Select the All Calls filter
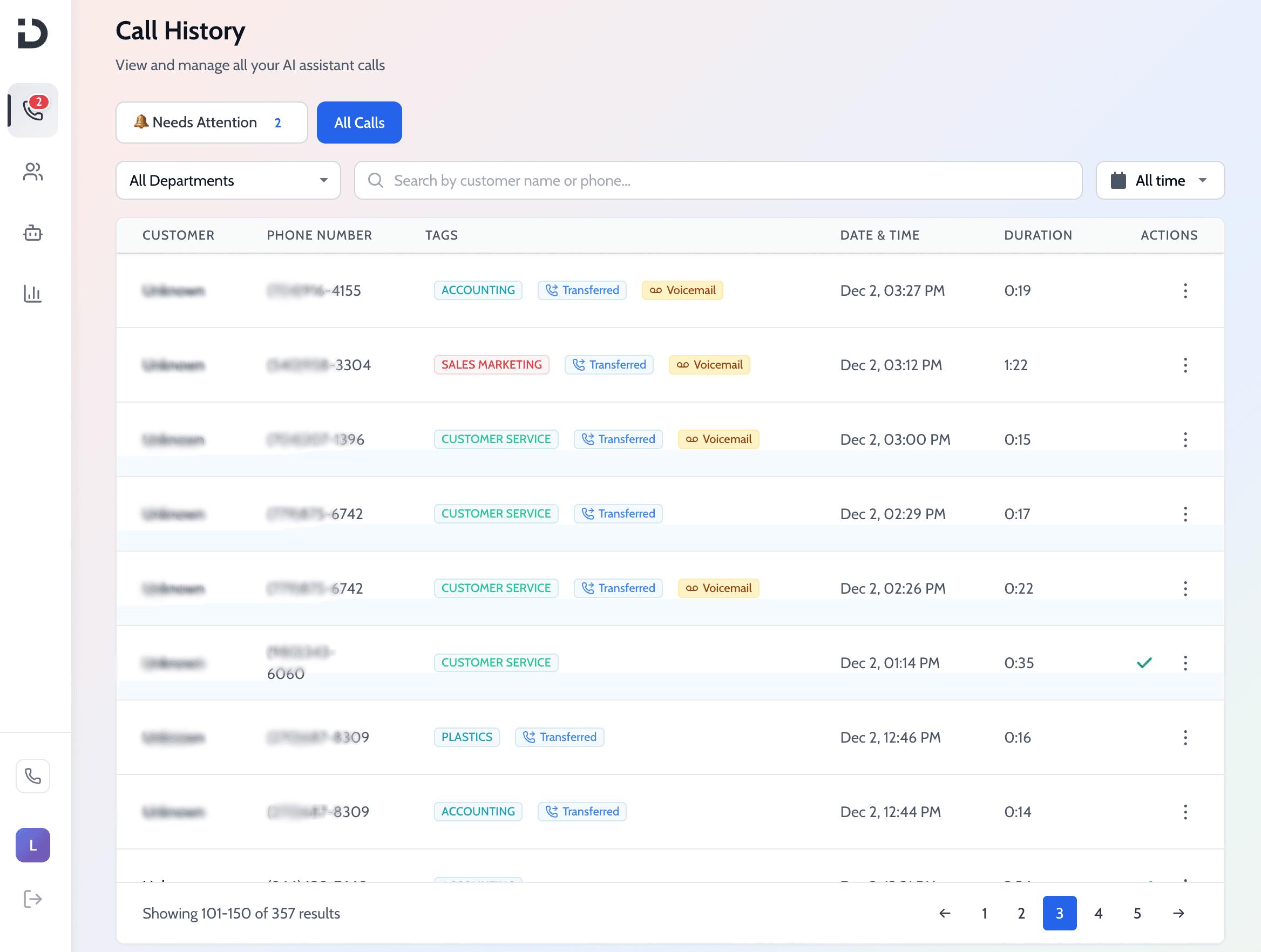 pos(359,122)
